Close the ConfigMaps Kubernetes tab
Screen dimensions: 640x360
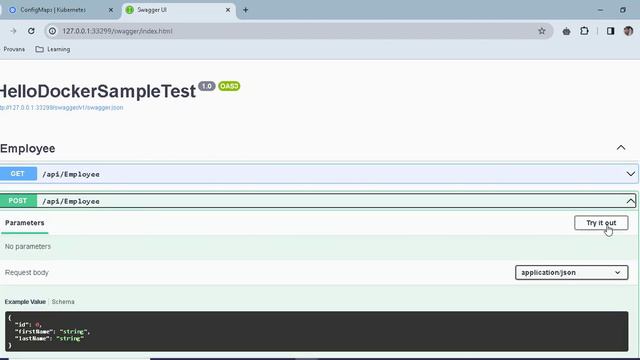point(111,10)
